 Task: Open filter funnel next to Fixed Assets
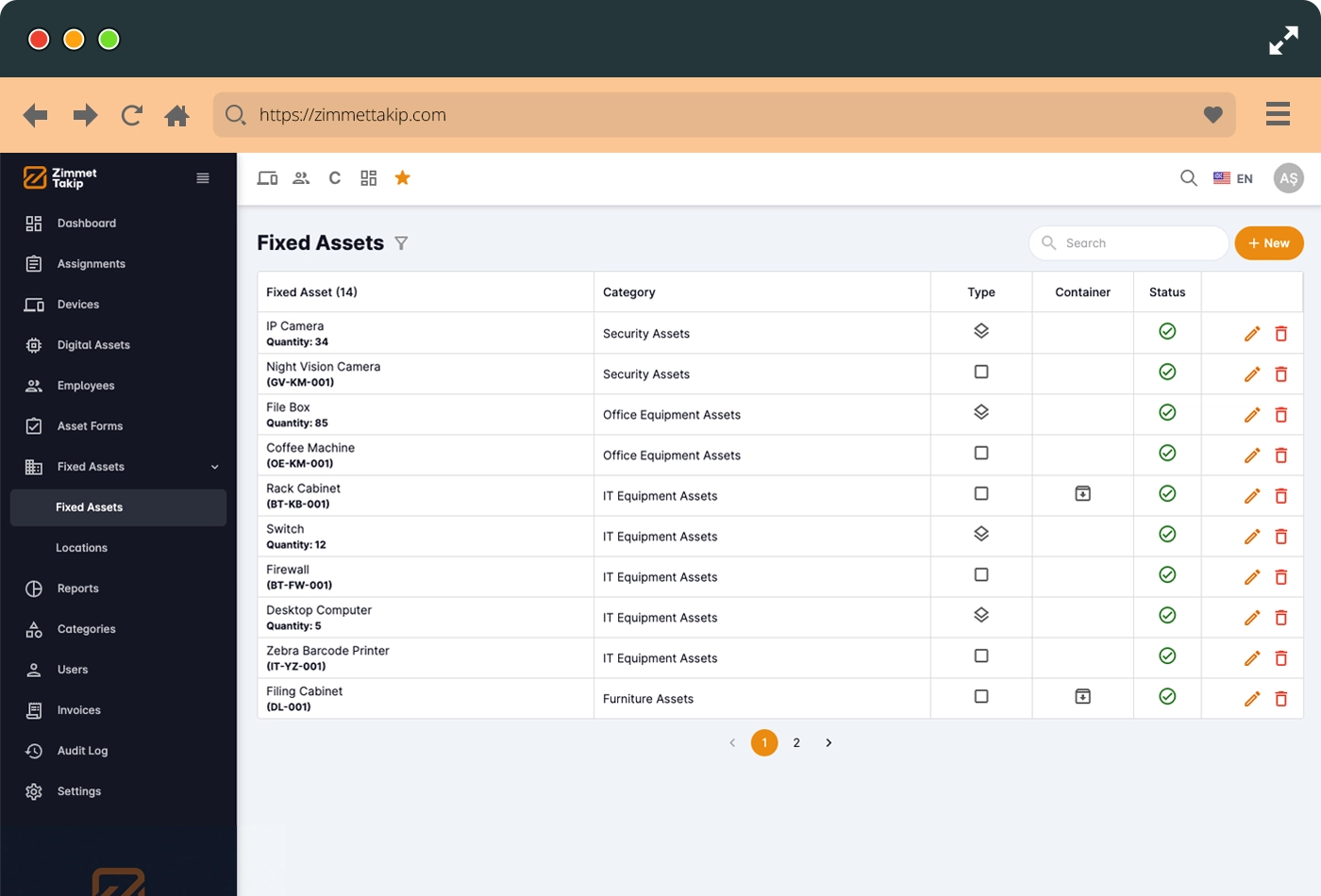(x=401, y=243)
